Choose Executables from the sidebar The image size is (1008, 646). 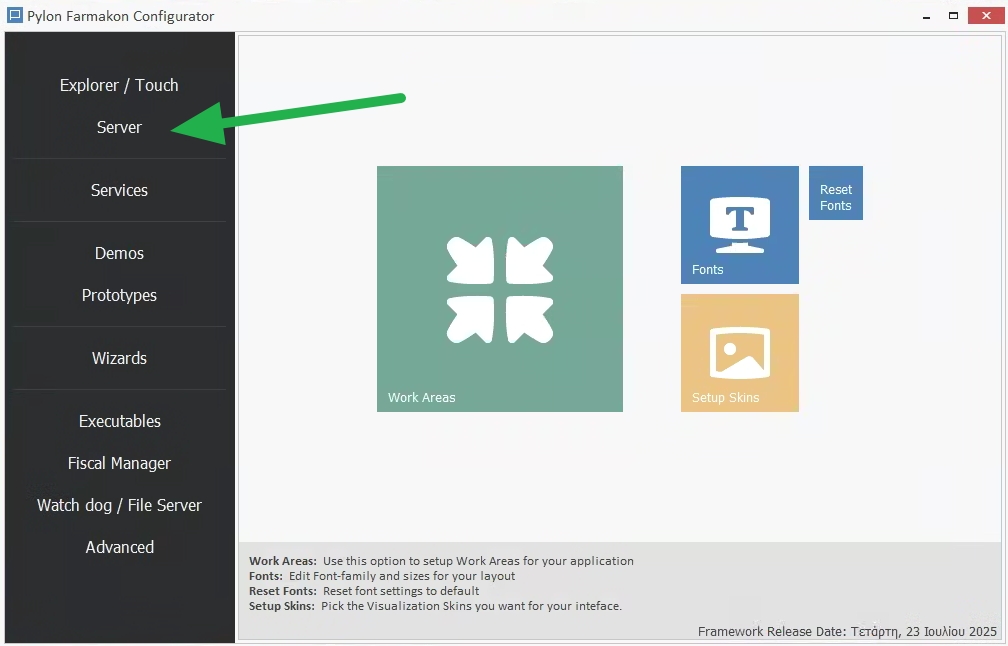click(119, 421)
